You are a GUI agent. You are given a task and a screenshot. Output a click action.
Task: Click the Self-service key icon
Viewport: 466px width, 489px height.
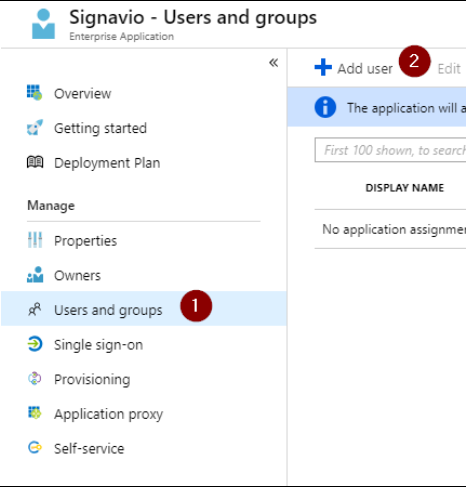click(x=35, y=448)
